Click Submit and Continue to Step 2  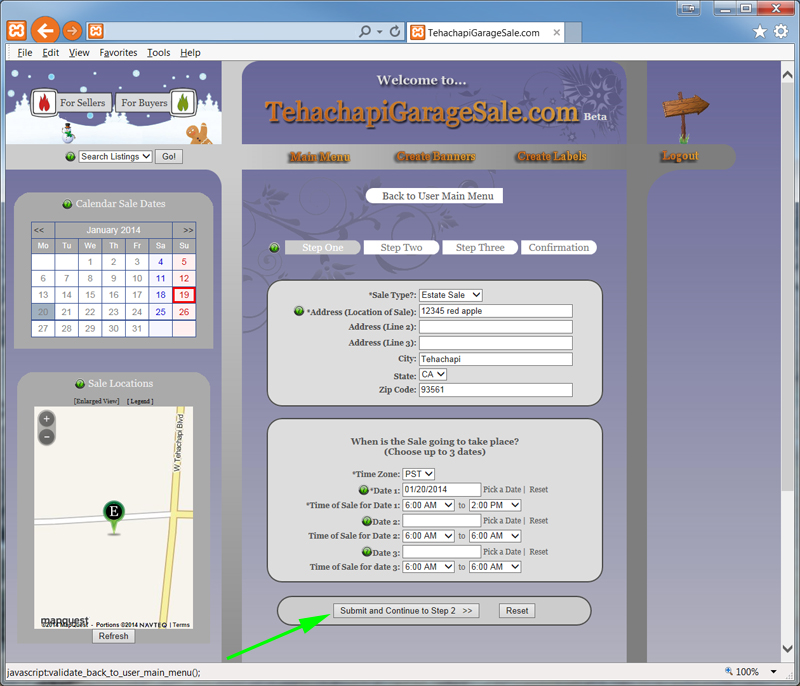tap(406, 611)
